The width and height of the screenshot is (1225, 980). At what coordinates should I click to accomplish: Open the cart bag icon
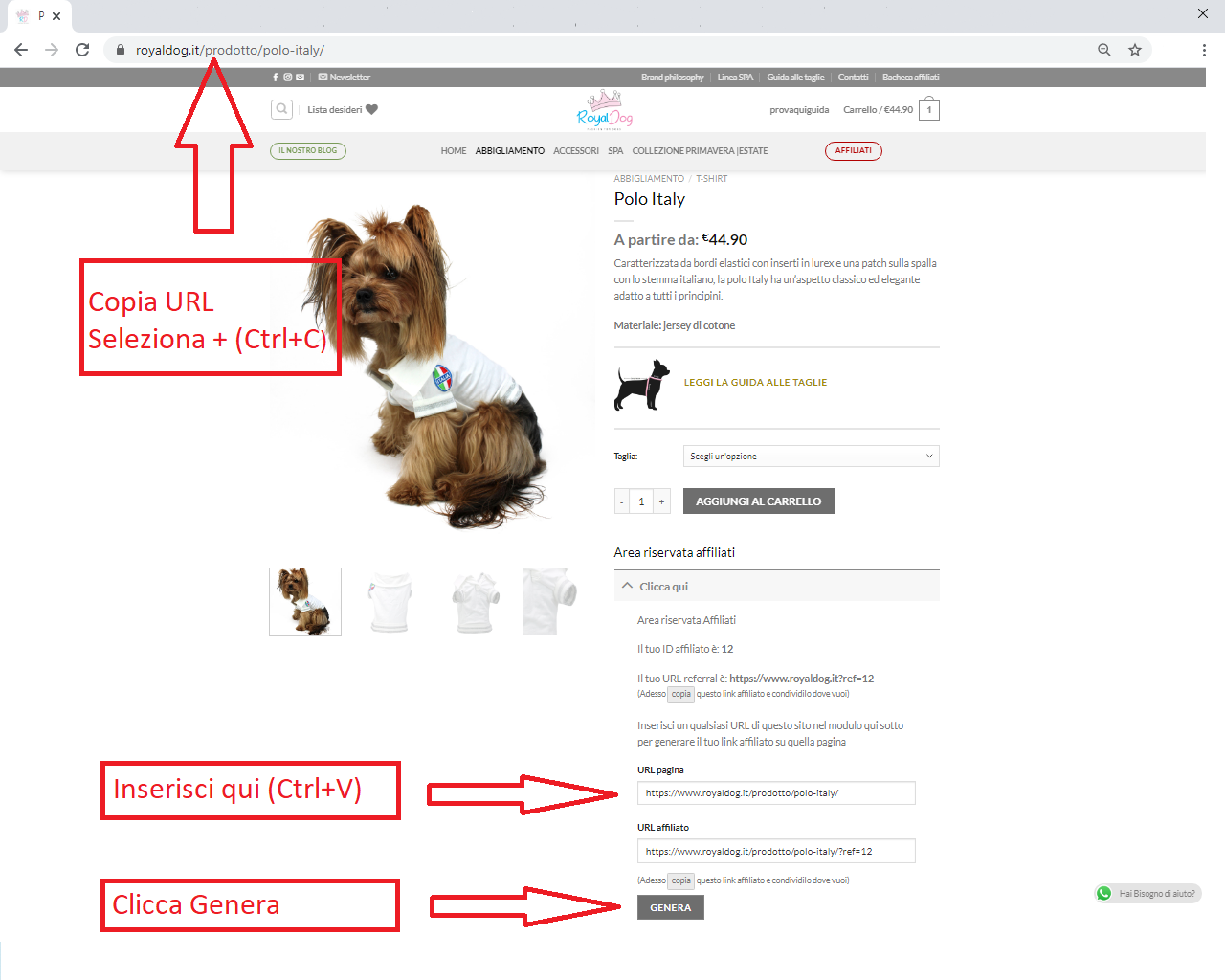[x=928, y=109]
